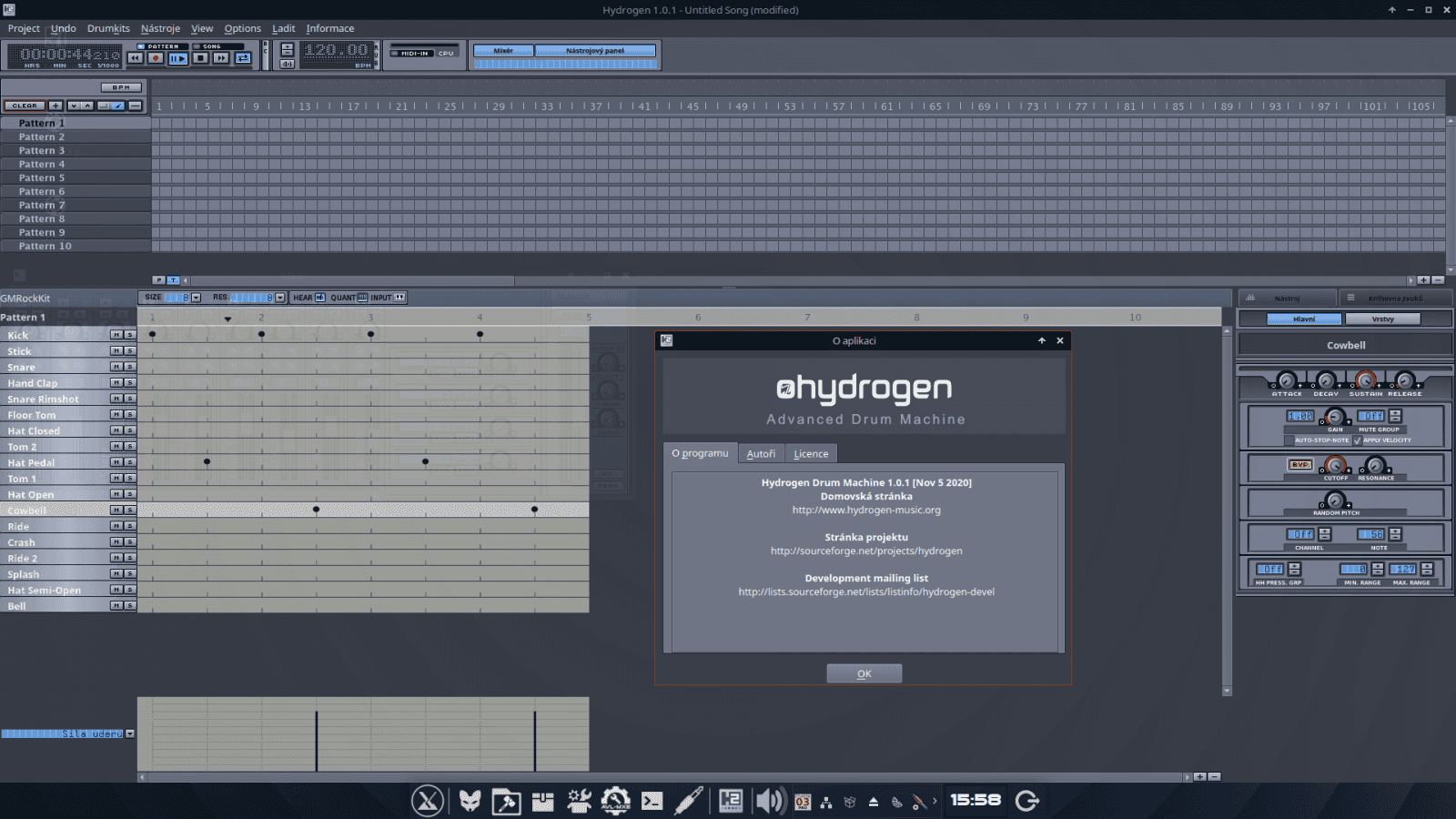1456x819 pixels.
Task: Rewind the transport to the start
Action: coord(136,58)
